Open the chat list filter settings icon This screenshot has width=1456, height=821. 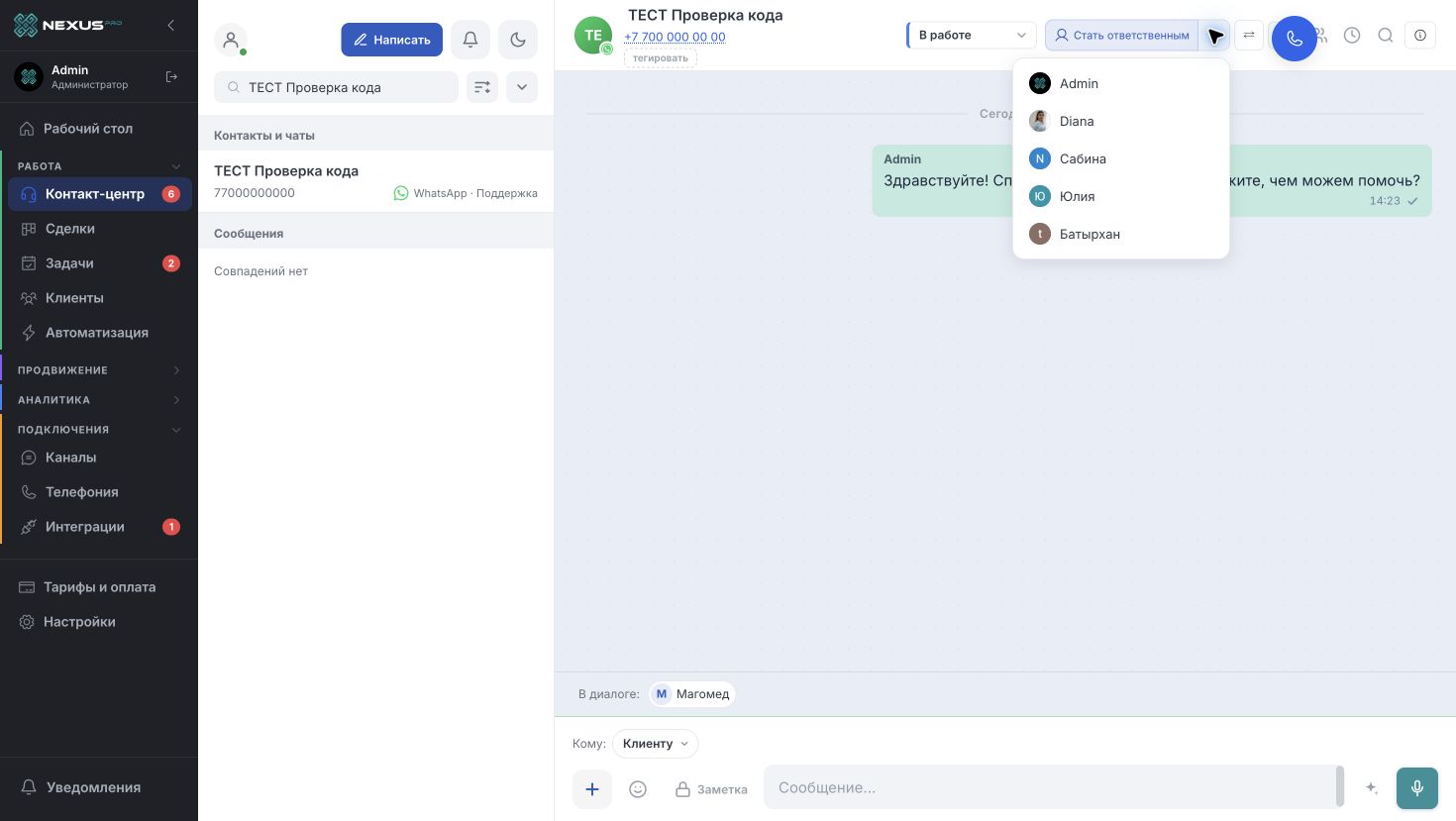pyautogui.click(x=482, y=87)
